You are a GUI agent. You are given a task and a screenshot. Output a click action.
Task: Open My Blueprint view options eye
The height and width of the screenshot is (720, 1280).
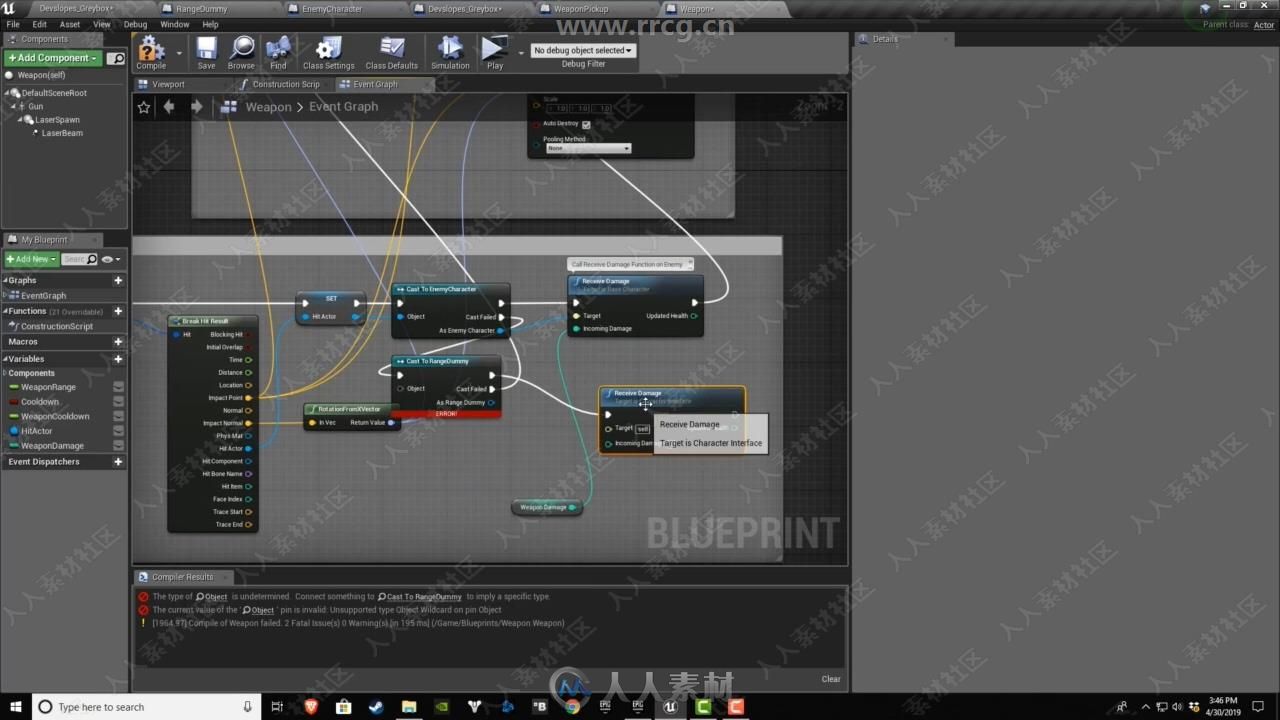point(109,259)
